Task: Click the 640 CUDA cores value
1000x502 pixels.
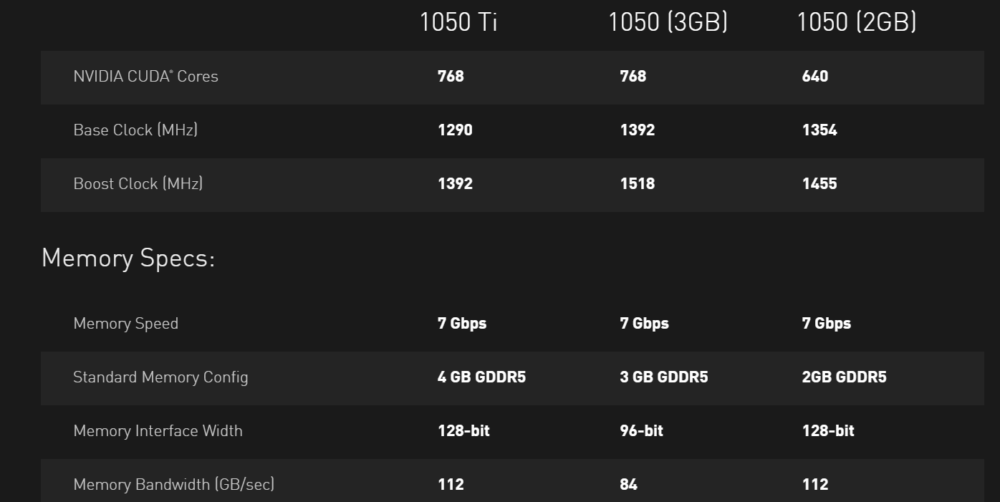Action: pyautogui.click(x=815, y=77)
